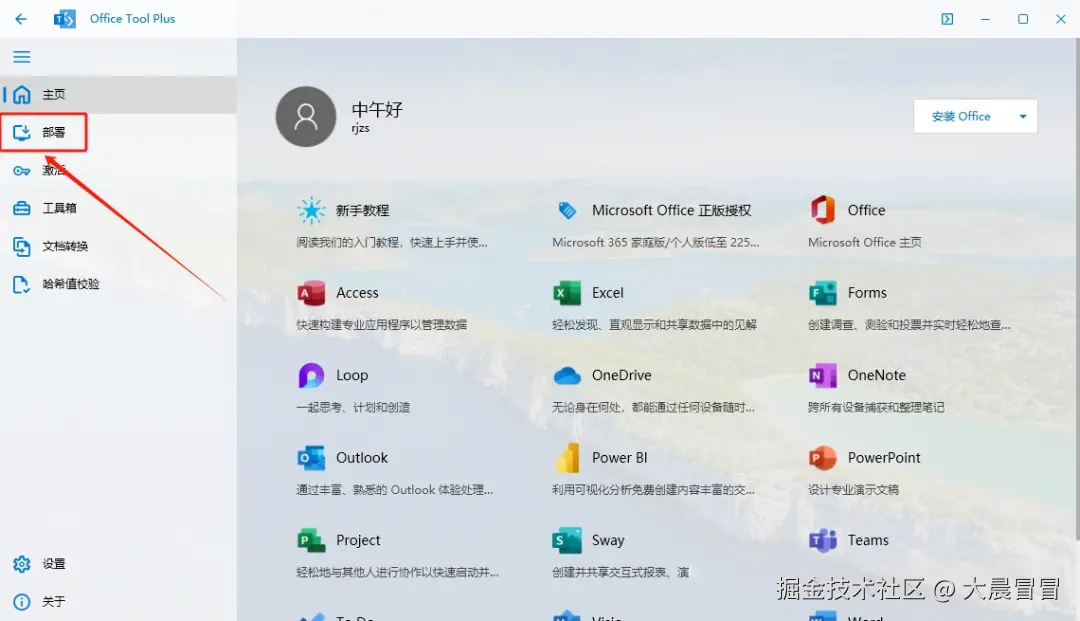This screenshot has height=621, width=1080.
Task: Click the Excel app icon
Action: (567, 293)
